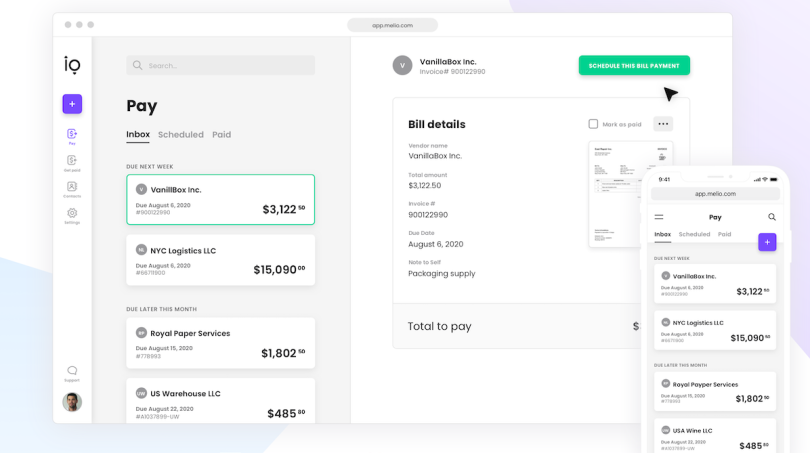Tap the purple plus button on mobile

[x=766, y=242]
